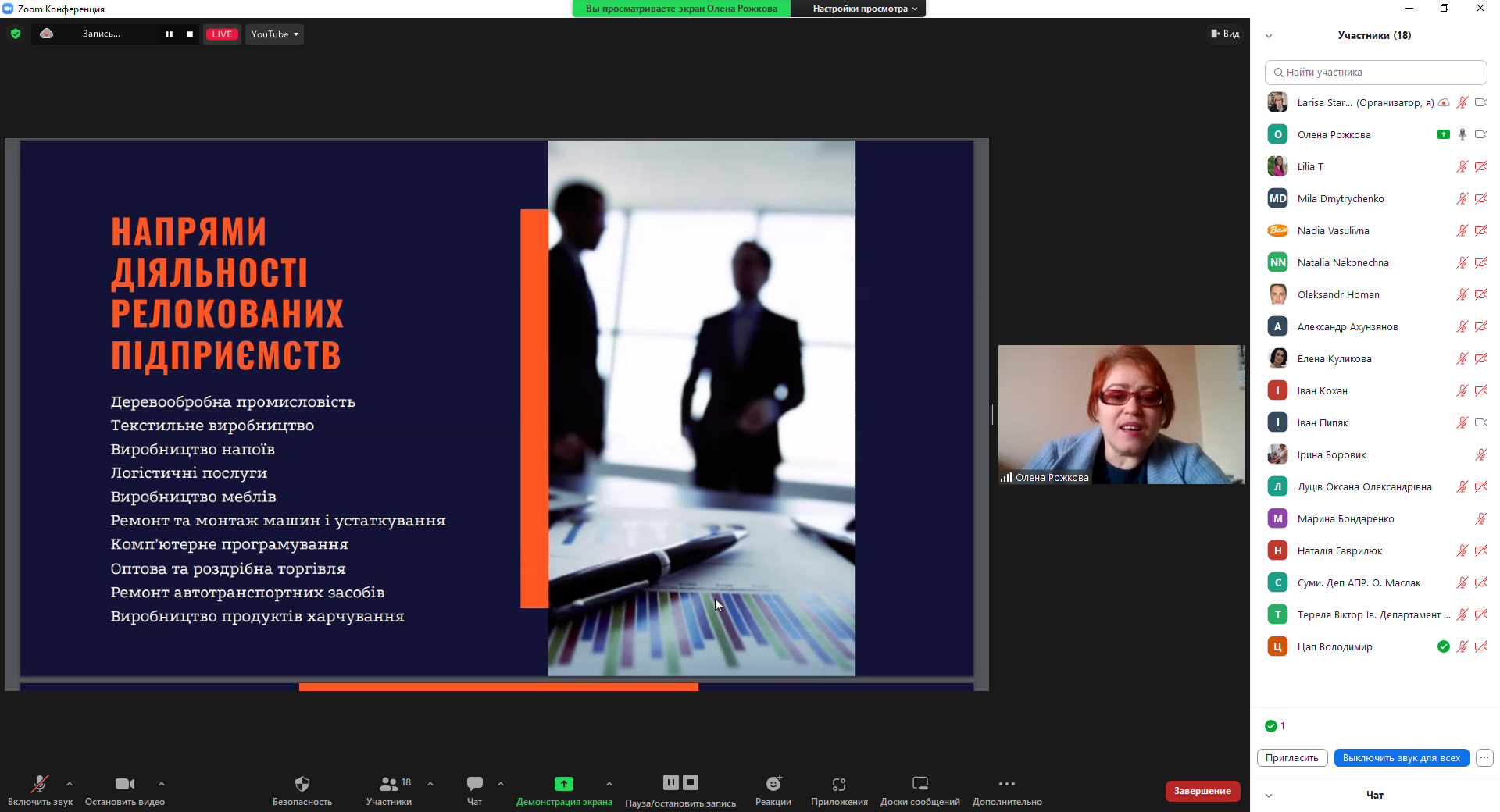Stop the recording in the top bar

(190, 34)
